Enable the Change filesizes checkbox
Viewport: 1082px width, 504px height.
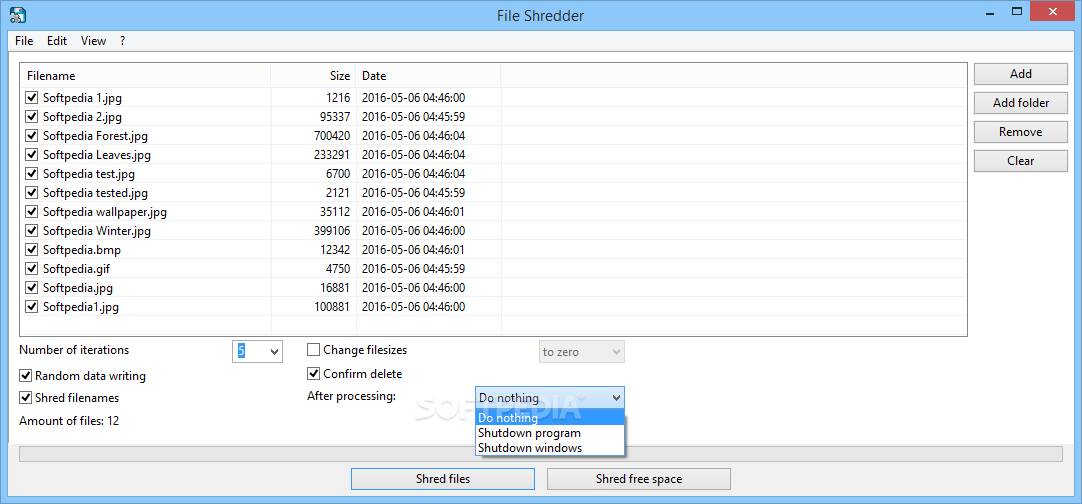tap(313, 350)
